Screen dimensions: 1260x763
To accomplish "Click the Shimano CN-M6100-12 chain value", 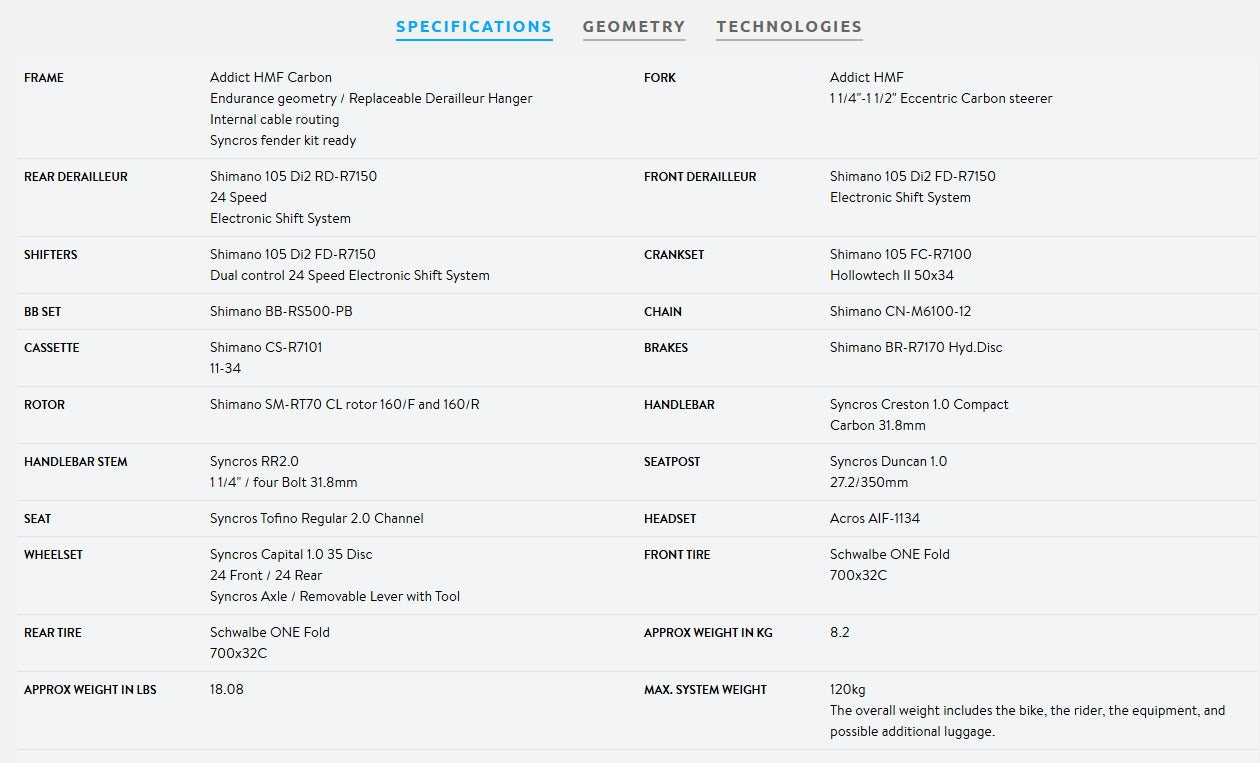I will (x=900, y=311).
